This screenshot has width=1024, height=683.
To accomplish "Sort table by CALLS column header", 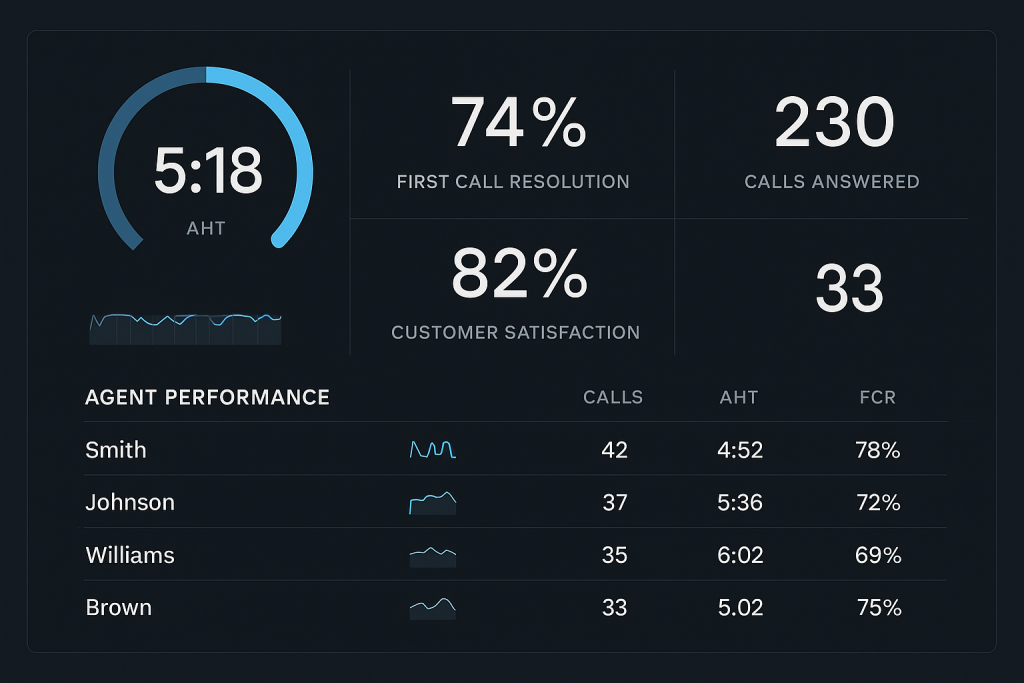I will click(x=613, y=397).
